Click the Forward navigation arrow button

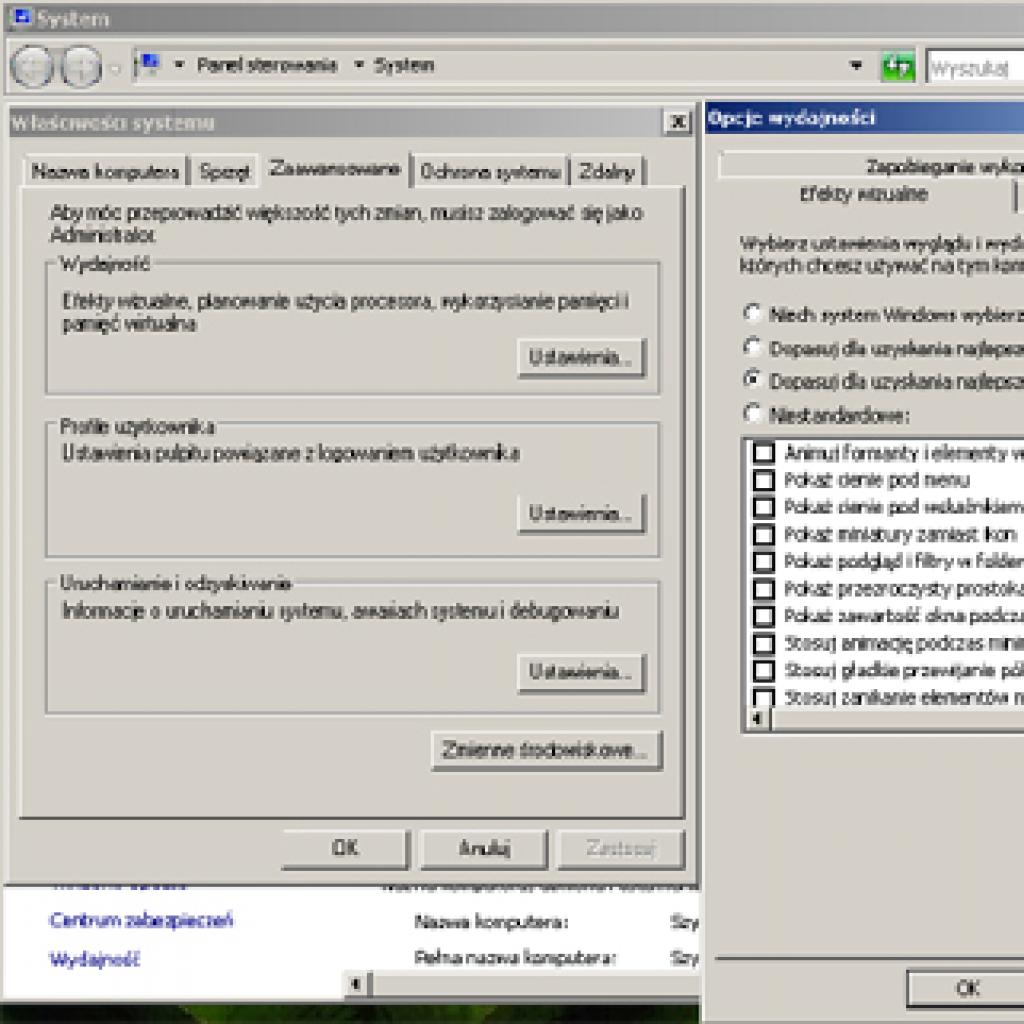pos(81,67)
